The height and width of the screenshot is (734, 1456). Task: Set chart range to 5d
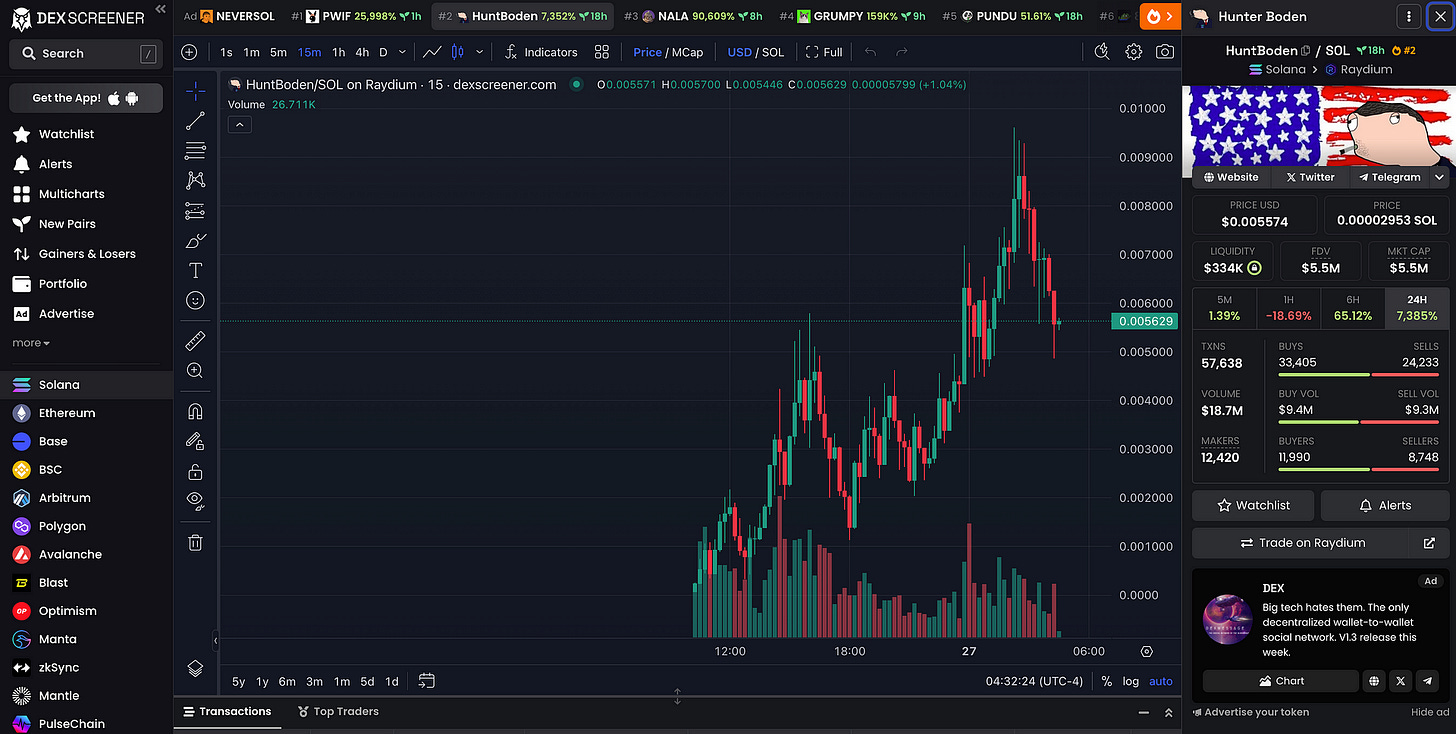click(367, 681)
